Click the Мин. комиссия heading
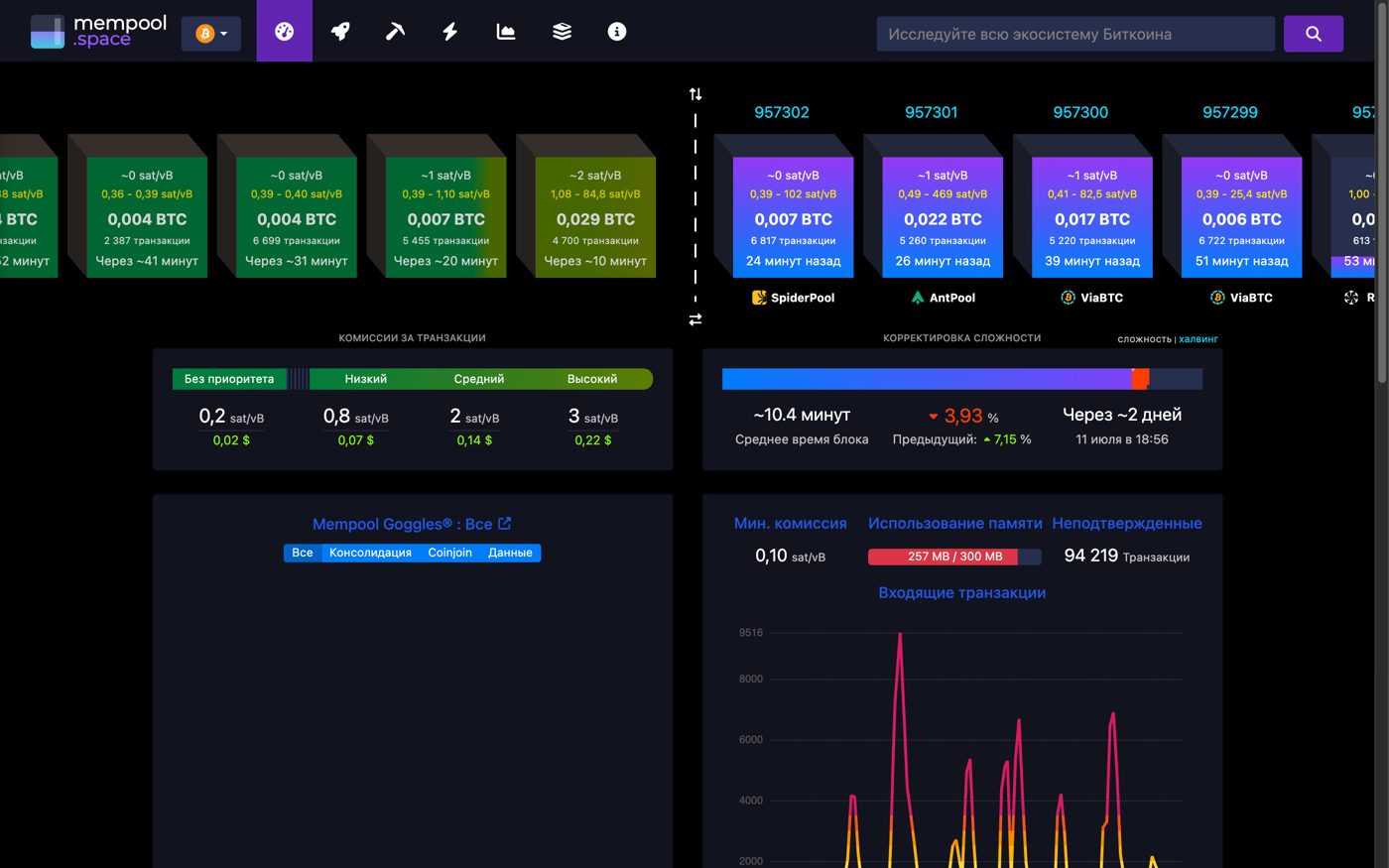 pyautogui.click(x=791, y=523)
